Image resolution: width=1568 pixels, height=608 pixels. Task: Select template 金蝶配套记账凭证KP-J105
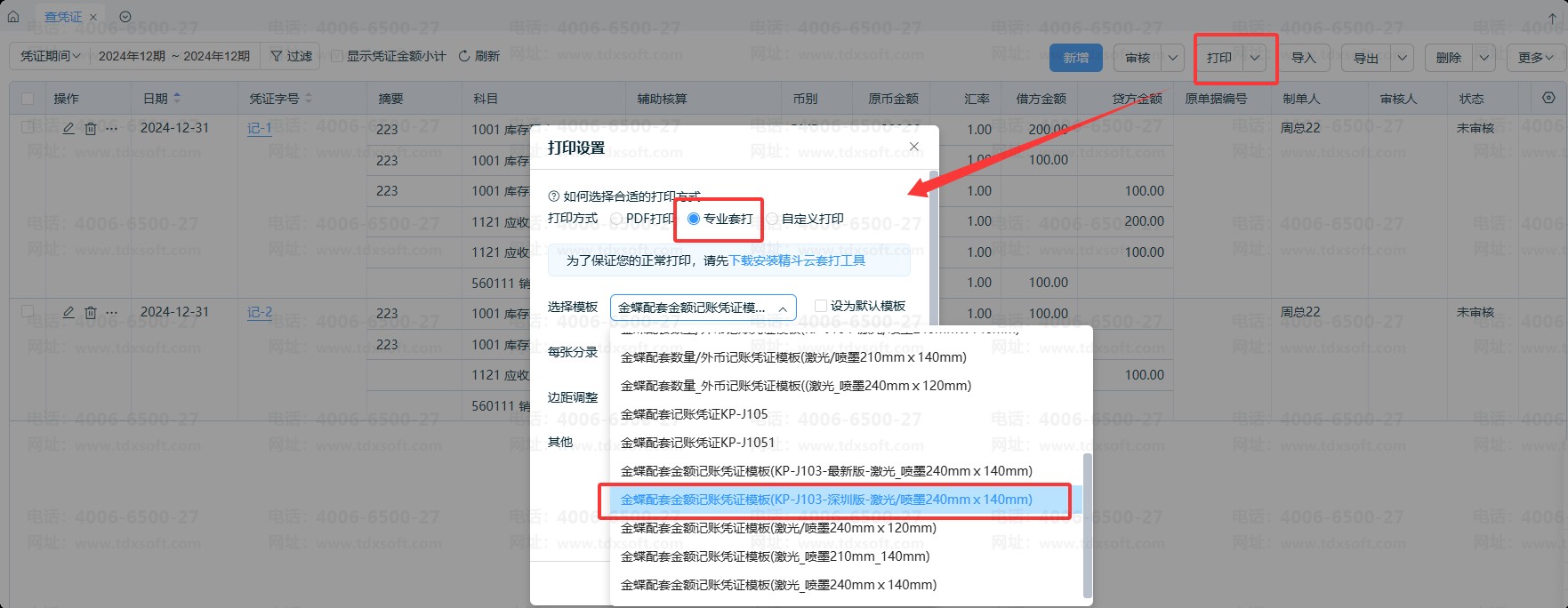[694, 414]
